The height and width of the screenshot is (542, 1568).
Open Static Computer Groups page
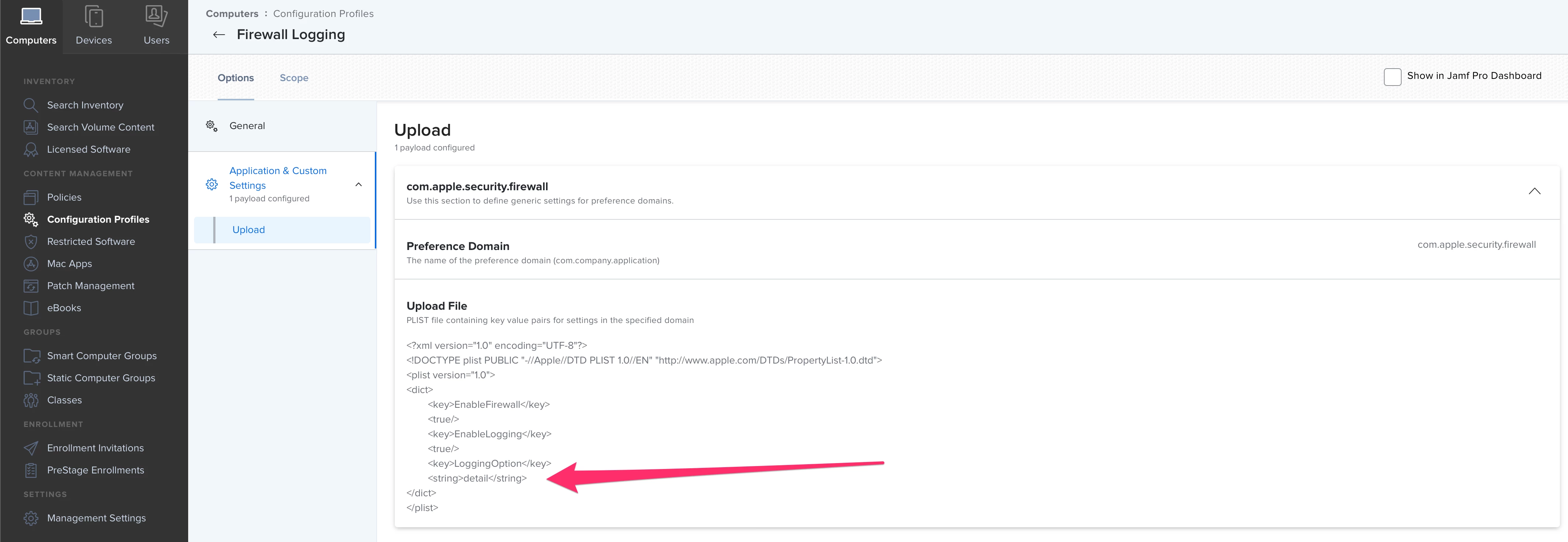[101, 378]
